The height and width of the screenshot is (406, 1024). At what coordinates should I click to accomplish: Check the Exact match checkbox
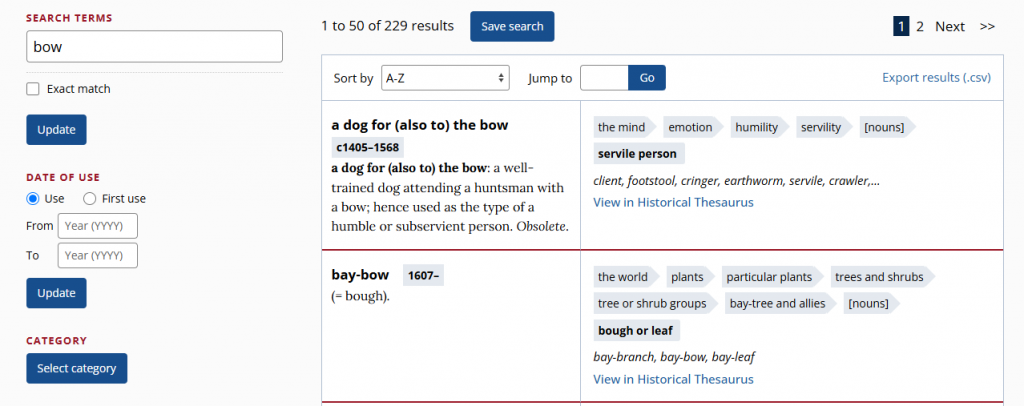coord(33,89)
